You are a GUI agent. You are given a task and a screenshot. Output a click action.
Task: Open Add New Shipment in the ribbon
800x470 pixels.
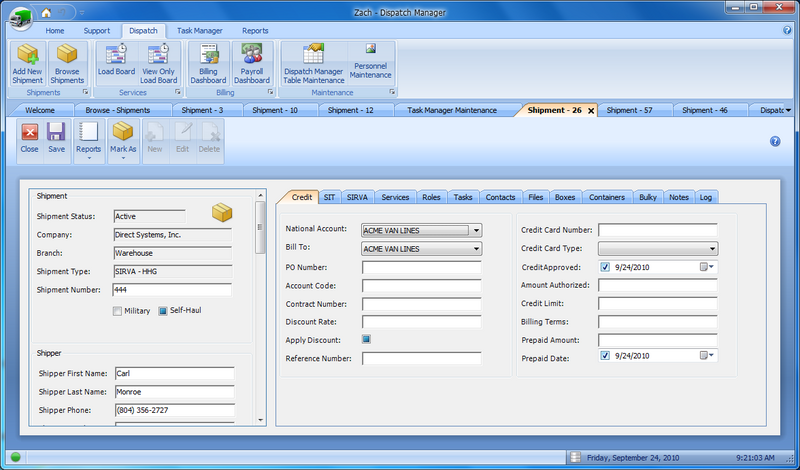pyautogui.click(x=28, y=64)
